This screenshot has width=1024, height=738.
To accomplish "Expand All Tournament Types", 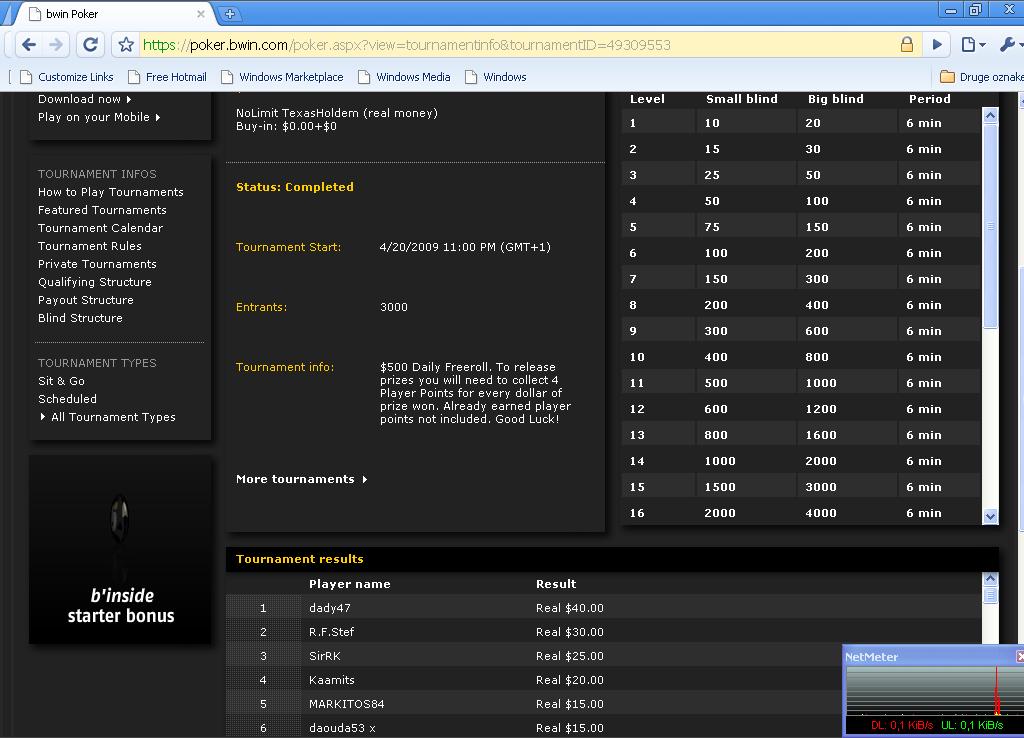I will pos(108,417).
